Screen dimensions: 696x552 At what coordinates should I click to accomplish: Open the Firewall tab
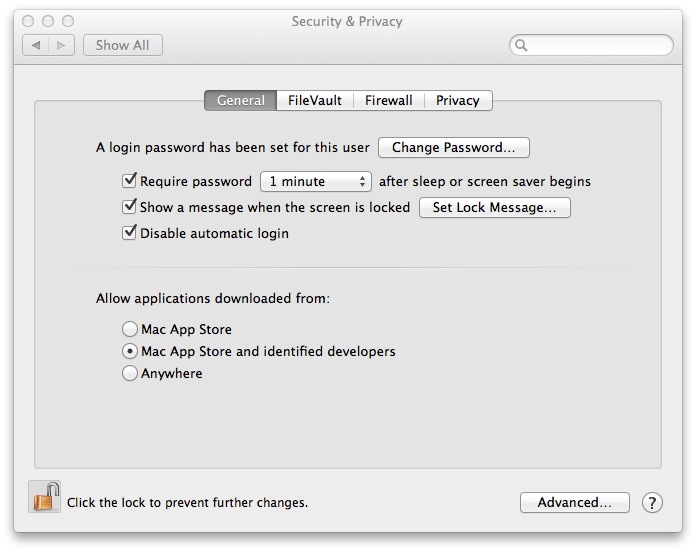[x=389, y=100]
